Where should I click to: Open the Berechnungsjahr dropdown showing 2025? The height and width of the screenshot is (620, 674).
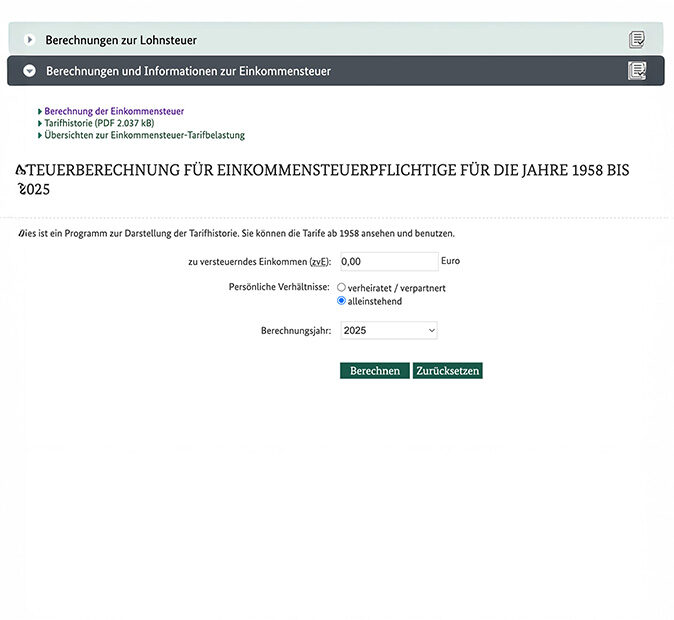389,330
